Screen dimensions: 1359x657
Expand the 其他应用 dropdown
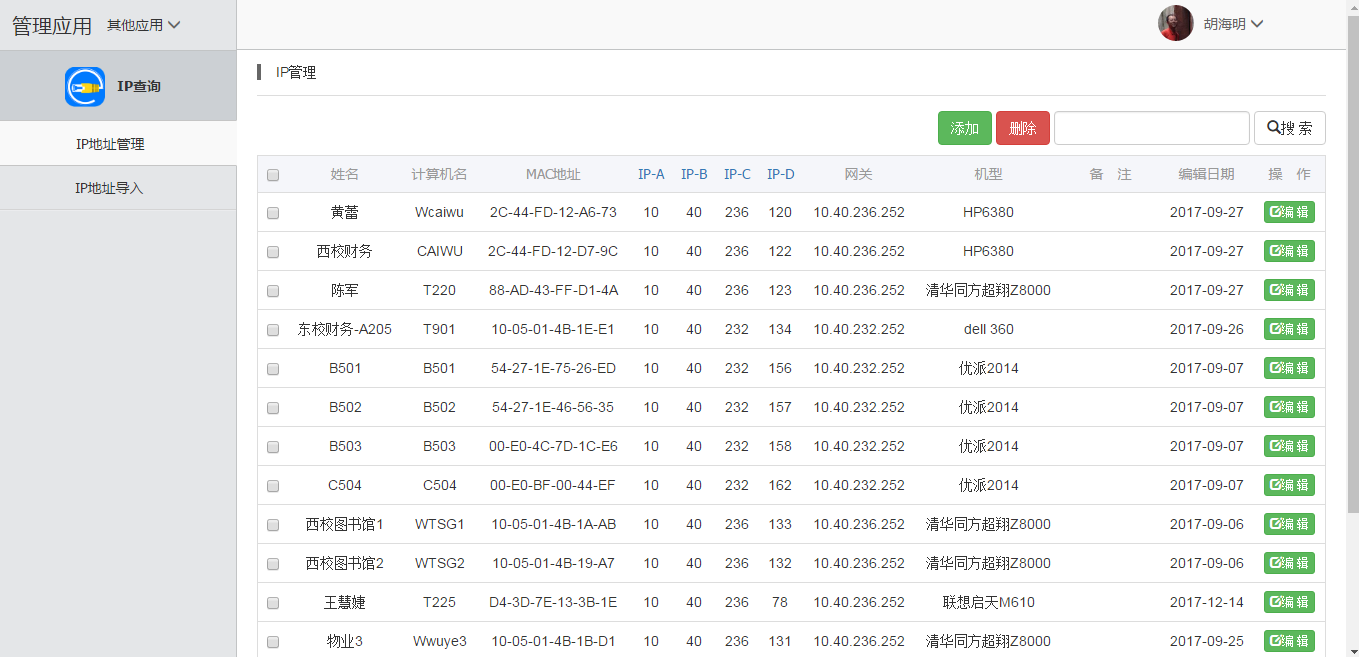coord(143,25)
